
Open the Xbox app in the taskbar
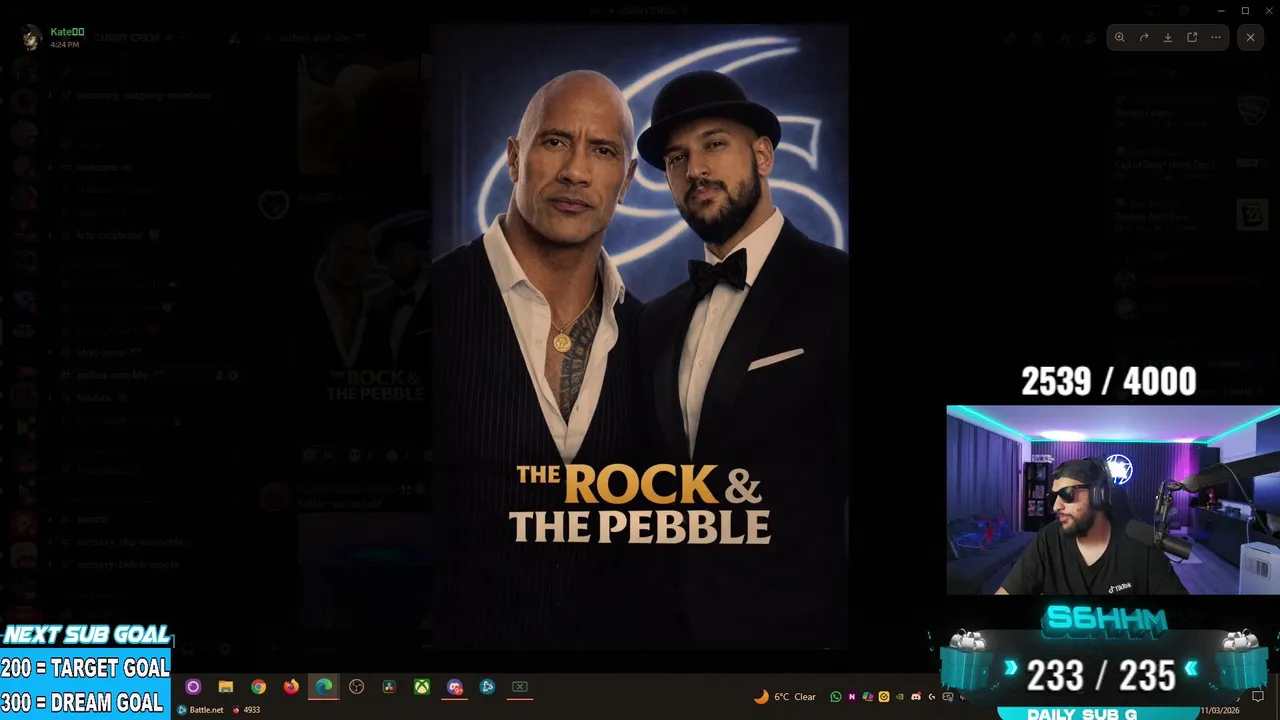[x=423, y=687]
